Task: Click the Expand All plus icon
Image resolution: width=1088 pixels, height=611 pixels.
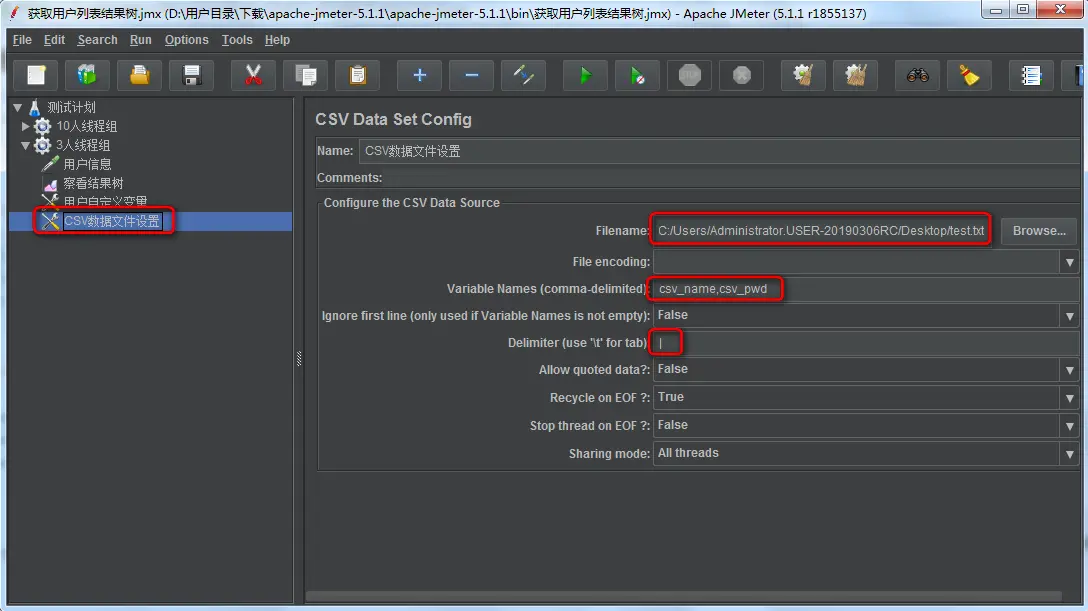Action: point(419,75)
